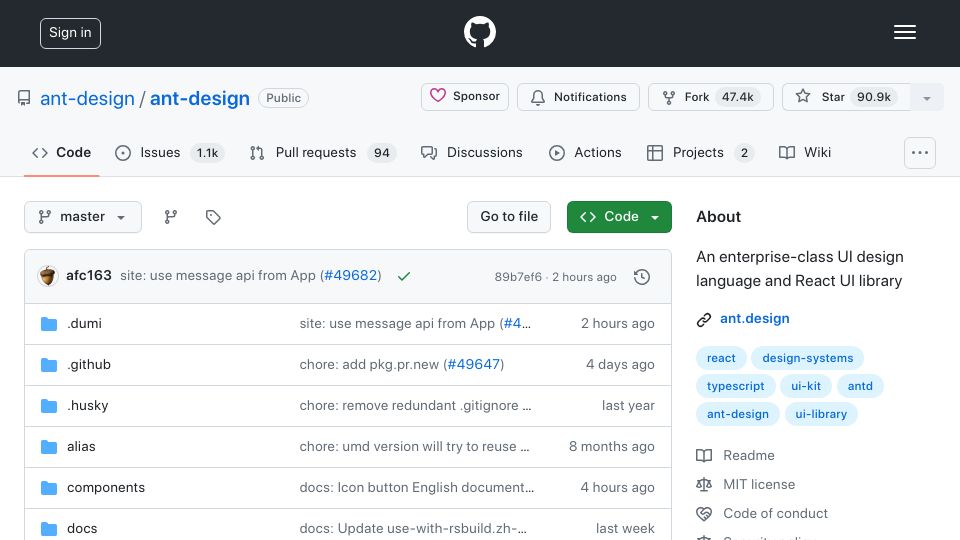Click the repository icon beside ant-design

coord(24,98)
